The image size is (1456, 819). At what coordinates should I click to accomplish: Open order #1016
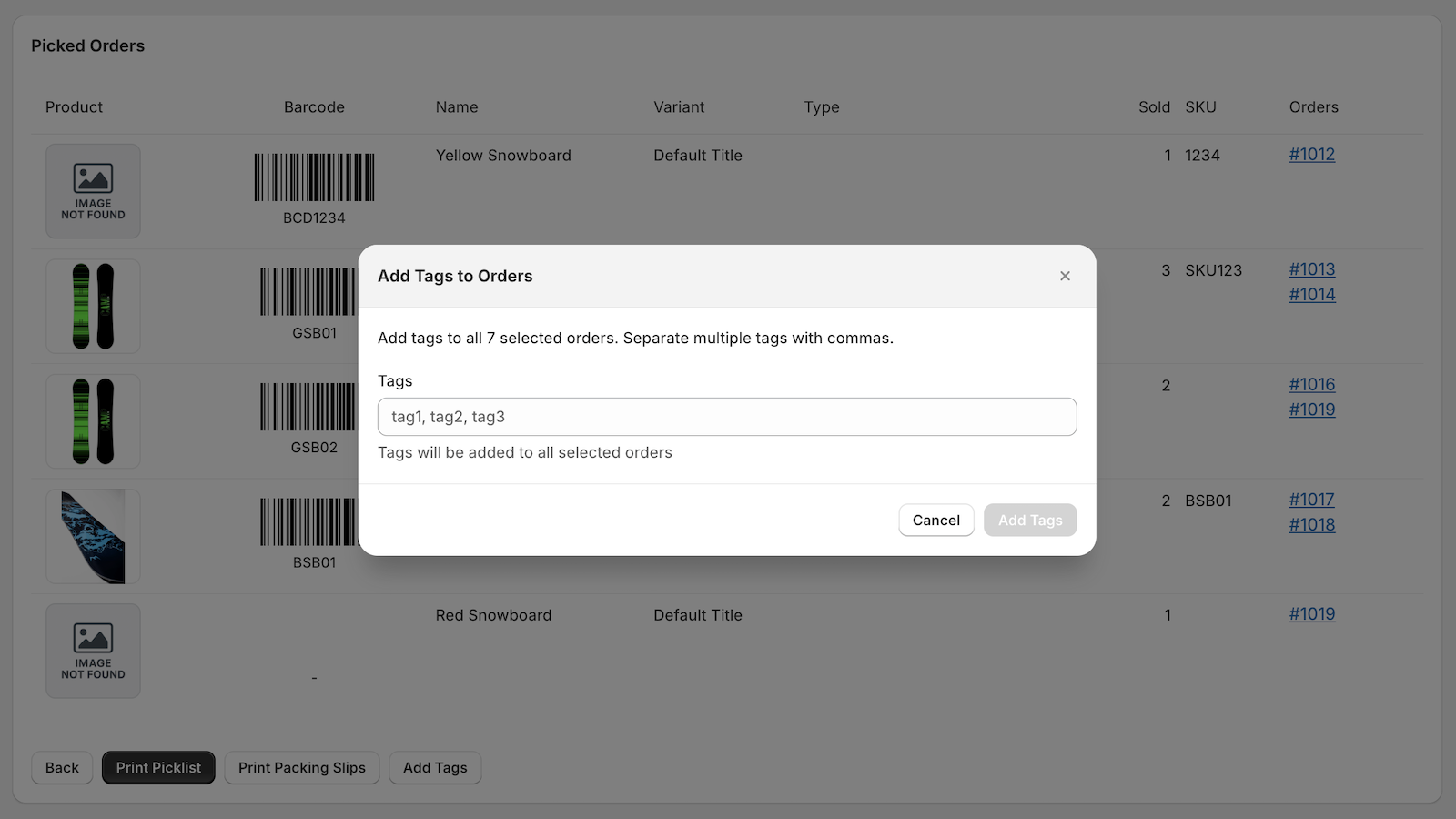1311,384
